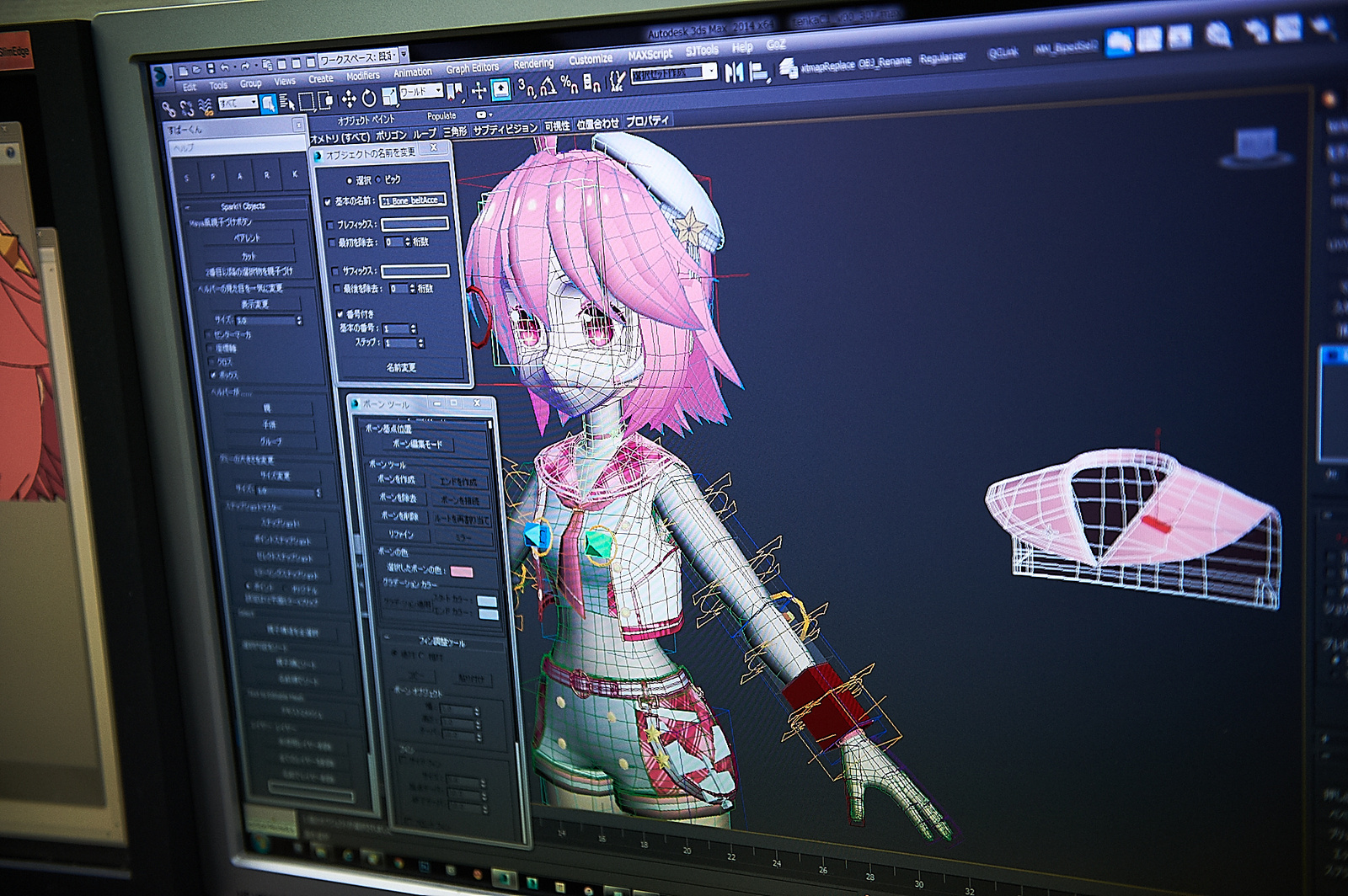Select the 選択 radio button

(x=350, y=180)
